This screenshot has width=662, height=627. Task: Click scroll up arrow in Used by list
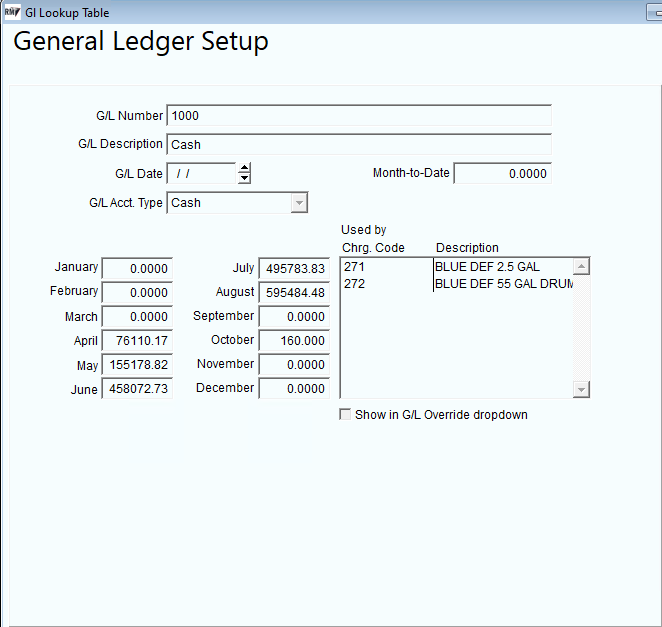click(581, 266)
